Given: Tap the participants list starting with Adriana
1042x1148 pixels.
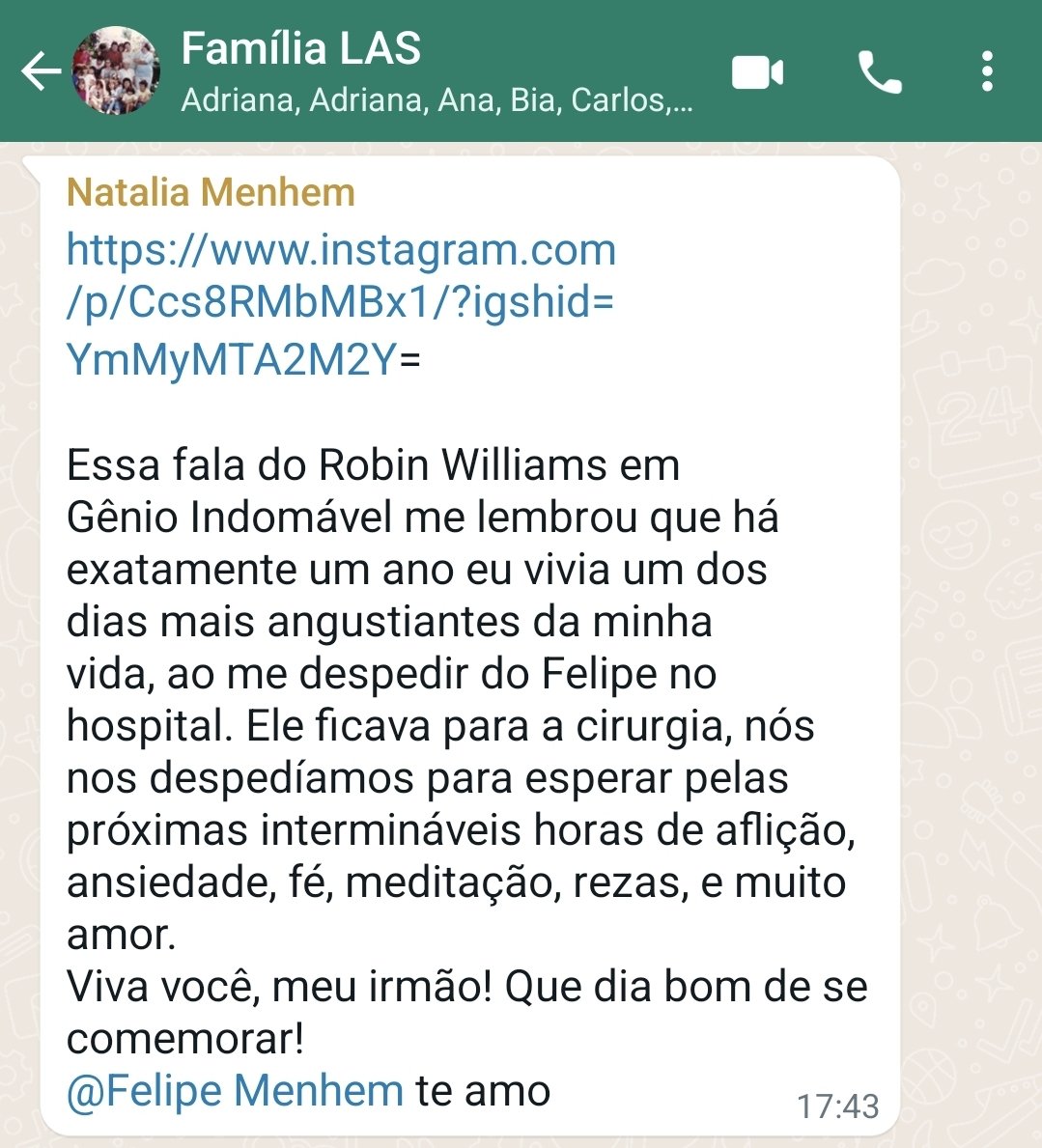Looking at the screenshot, I should pos(437,100).
